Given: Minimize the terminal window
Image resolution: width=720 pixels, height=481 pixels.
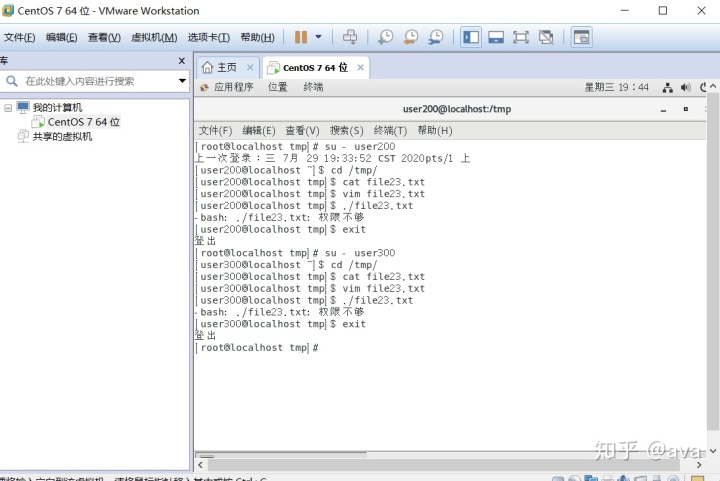Looking at the screenshot, I should [x=663, y=110].
